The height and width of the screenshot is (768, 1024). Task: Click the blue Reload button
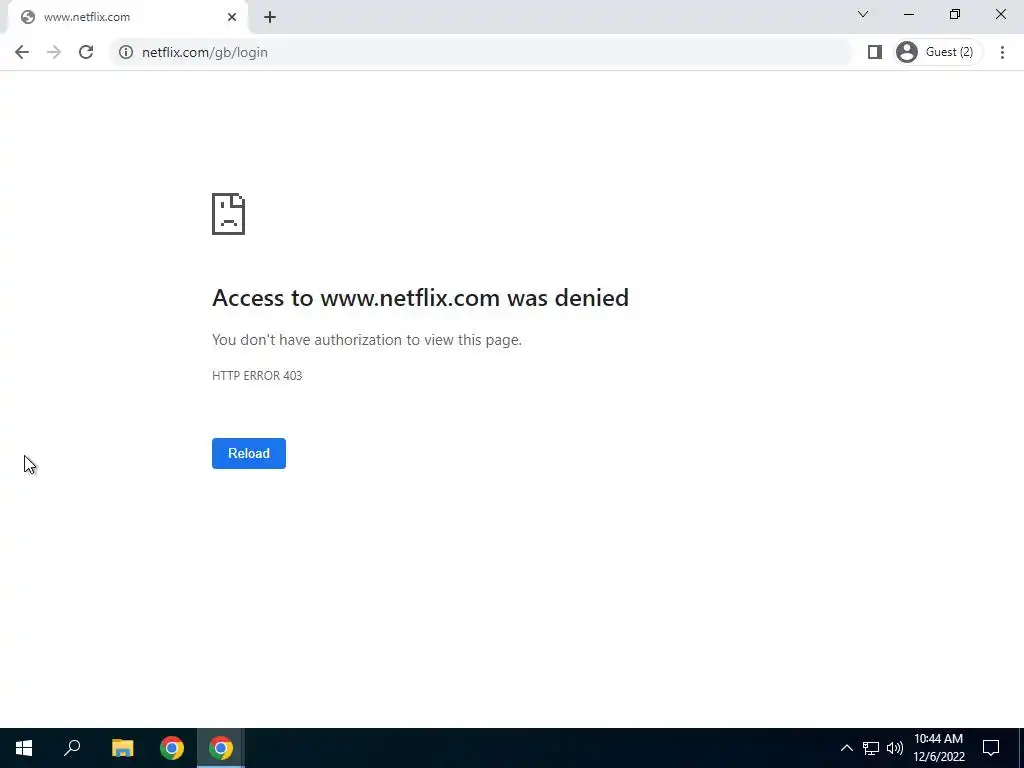point(249,453)
